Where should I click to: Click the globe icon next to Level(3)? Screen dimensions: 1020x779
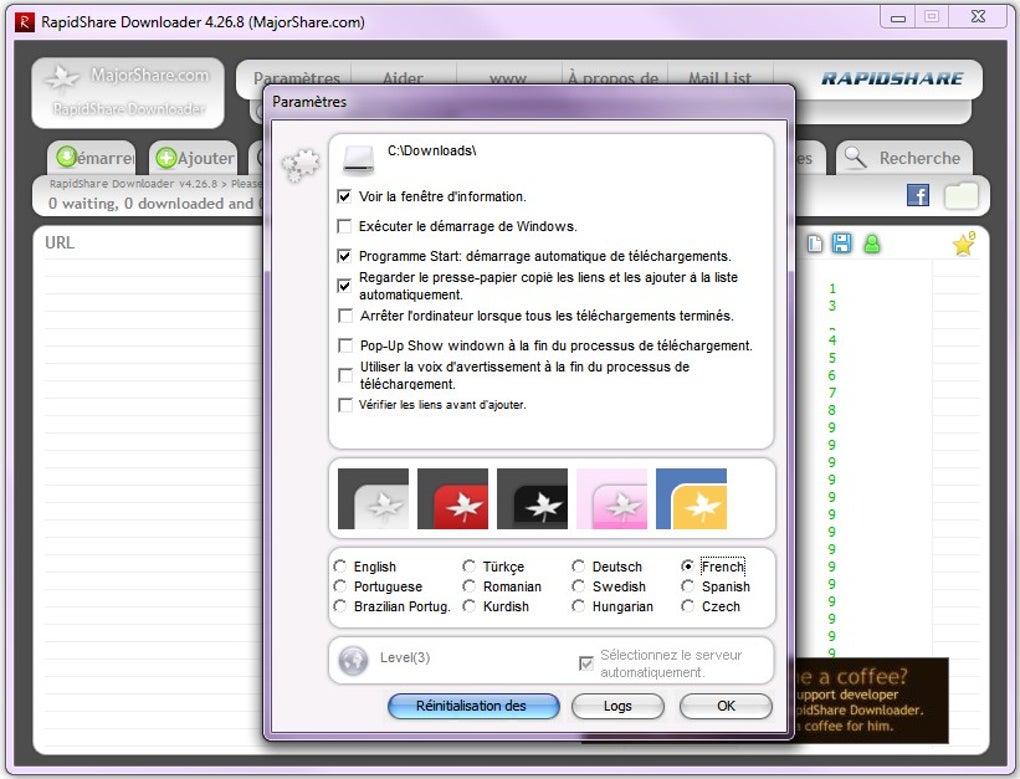[353, 660]
